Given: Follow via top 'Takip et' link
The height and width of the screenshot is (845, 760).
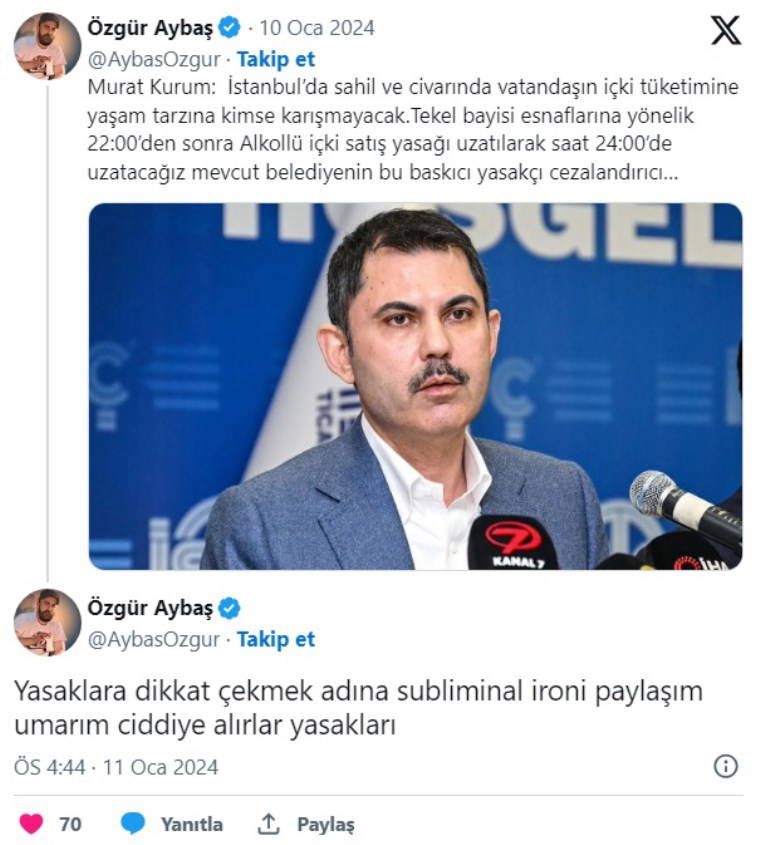Looking at the screenshot, I should (275, 59).
